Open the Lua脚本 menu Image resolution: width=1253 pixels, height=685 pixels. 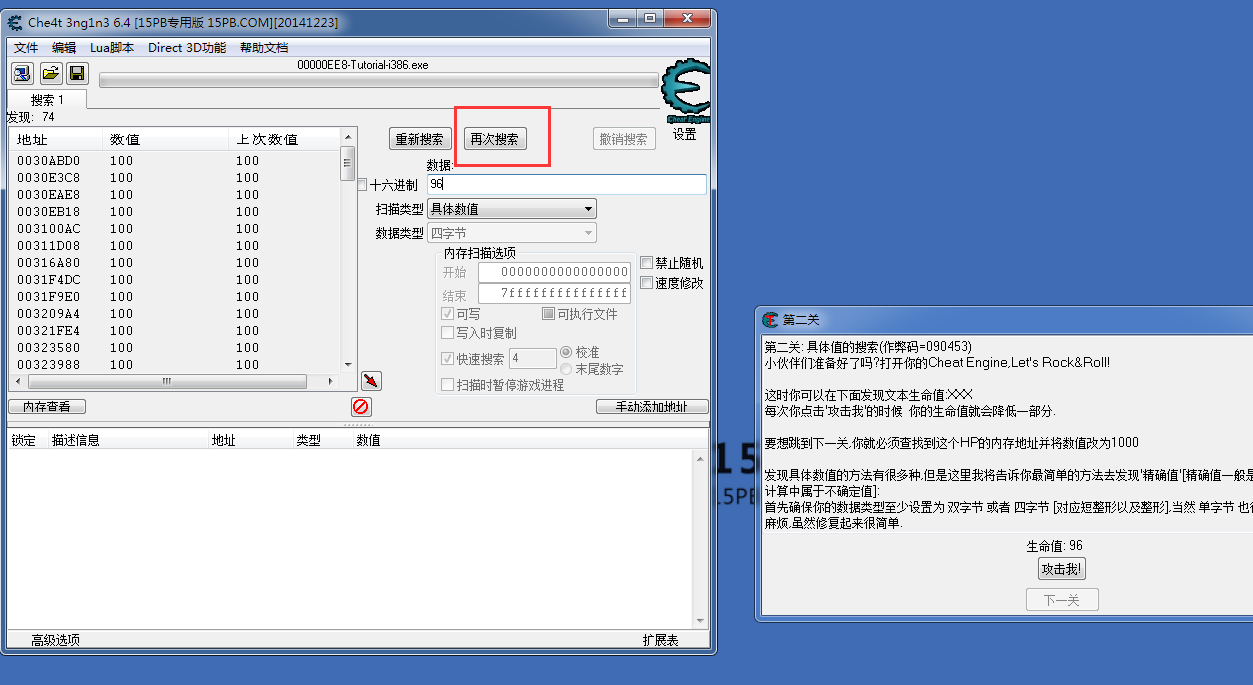coord(112,47)
